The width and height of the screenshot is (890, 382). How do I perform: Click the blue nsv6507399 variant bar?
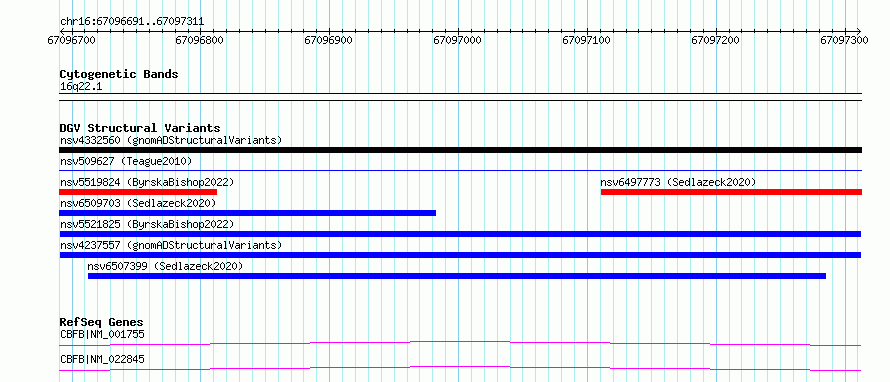point(457,276)
